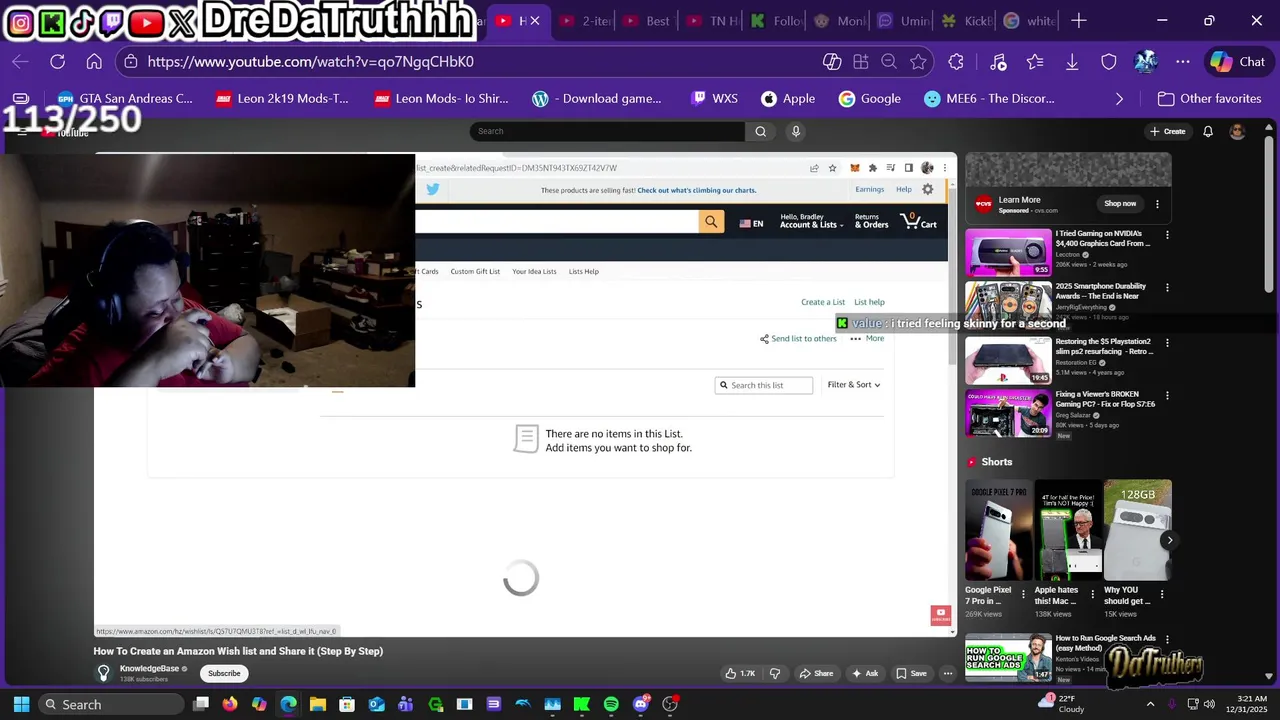1280x720 pixels.
Task: Click the browser back arrow
Action: [x=20, y=62]
